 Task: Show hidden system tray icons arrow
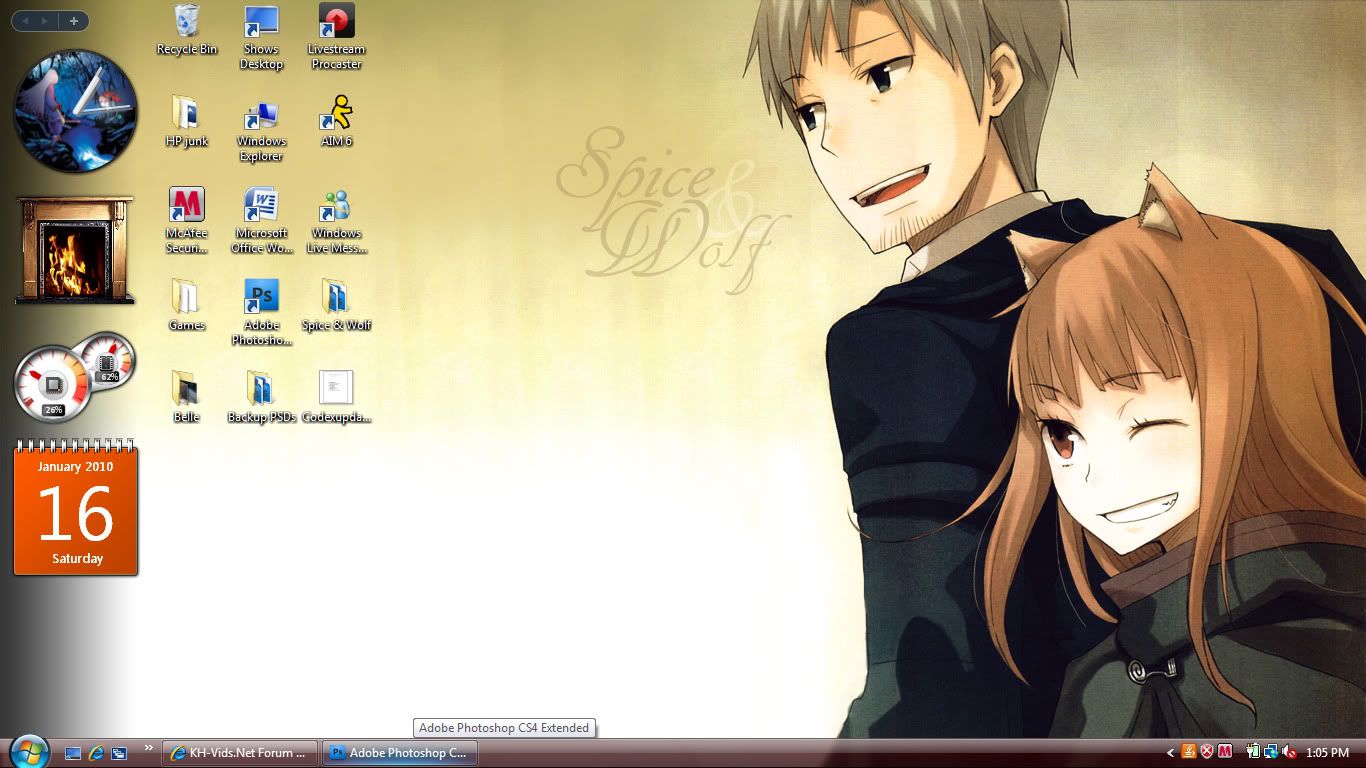(1170, 753)
